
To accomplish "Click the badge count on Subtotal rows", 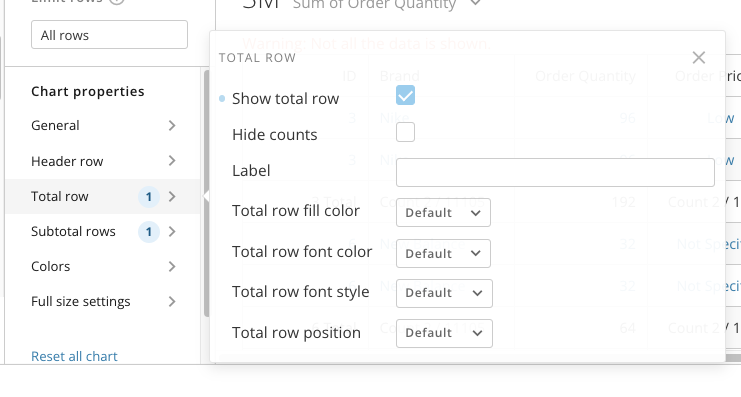I will 149,232.
